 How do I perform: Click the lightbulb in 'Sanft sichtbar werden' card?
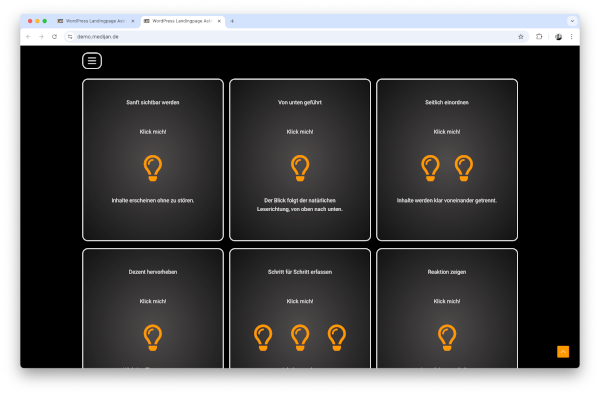[x=153, y=168]
